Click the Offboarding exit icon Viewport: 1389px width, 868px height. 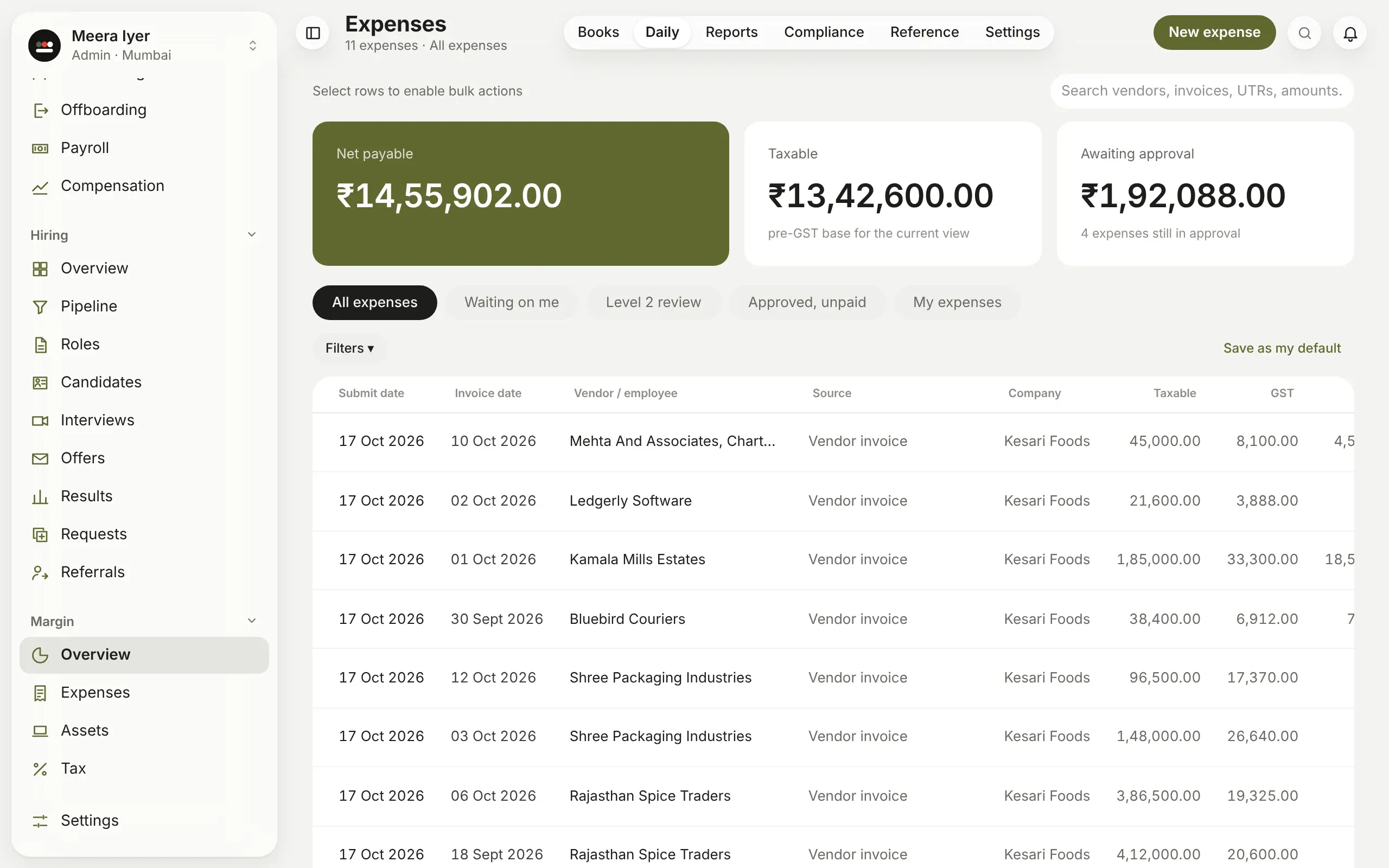coord(40,110)
